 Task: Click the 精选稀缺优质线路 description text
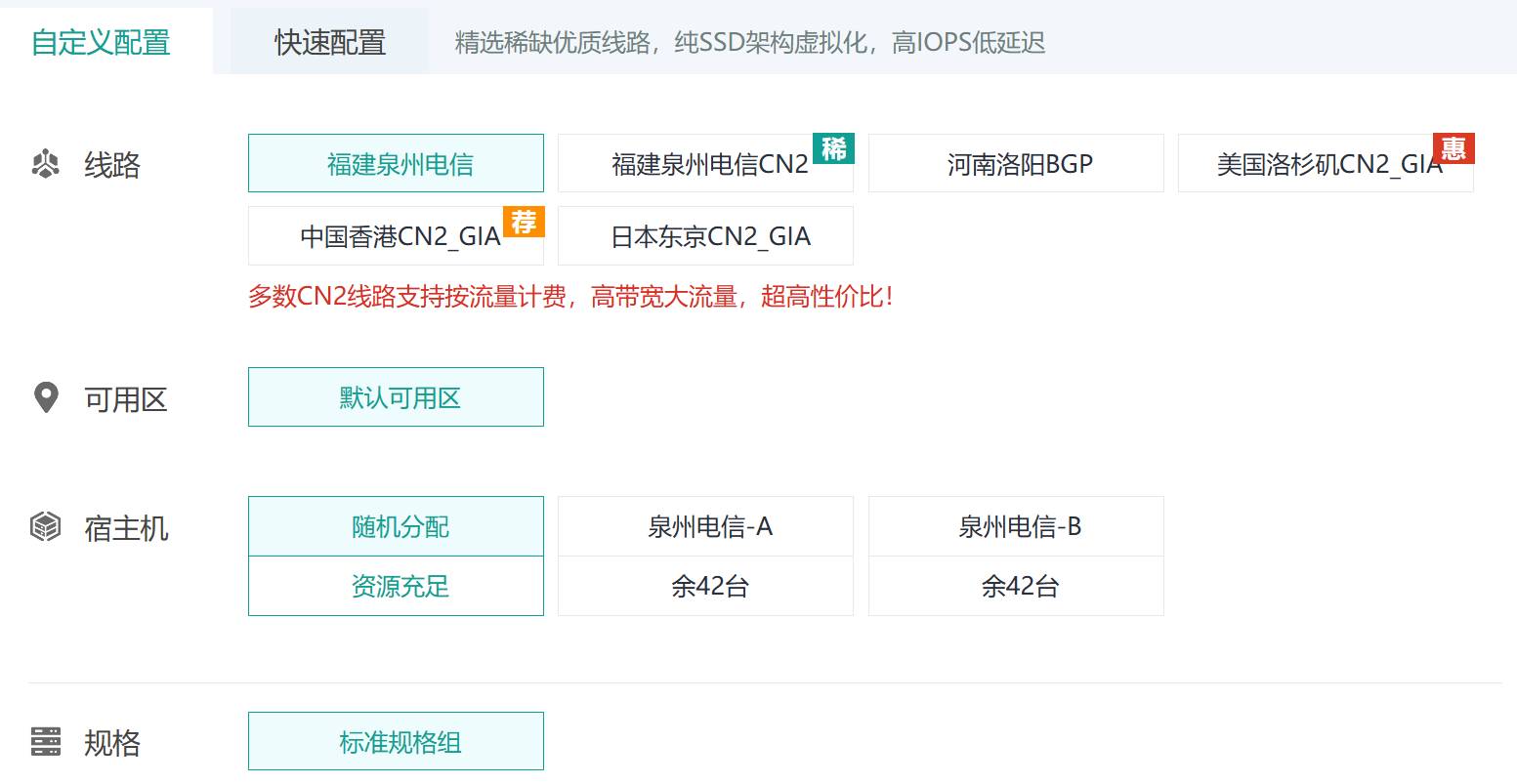(x=750, y=43)
